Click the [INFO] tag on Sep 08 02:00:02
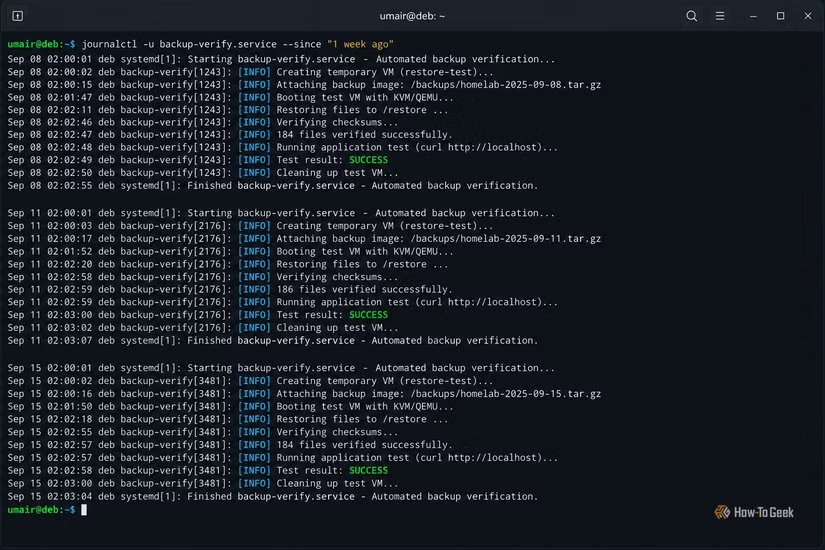The image size is (825, 550). pos(254,72)
